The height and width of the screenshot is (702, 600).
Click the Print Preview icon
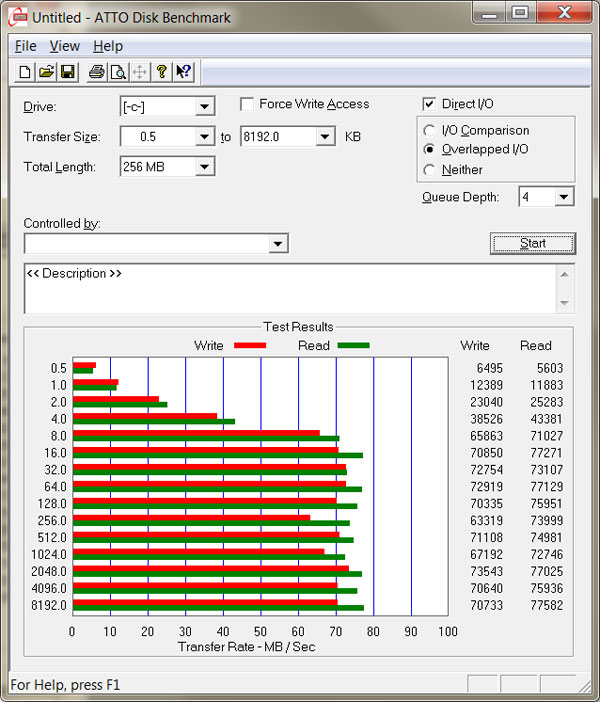pyautogui.click(x=118, y=72)
